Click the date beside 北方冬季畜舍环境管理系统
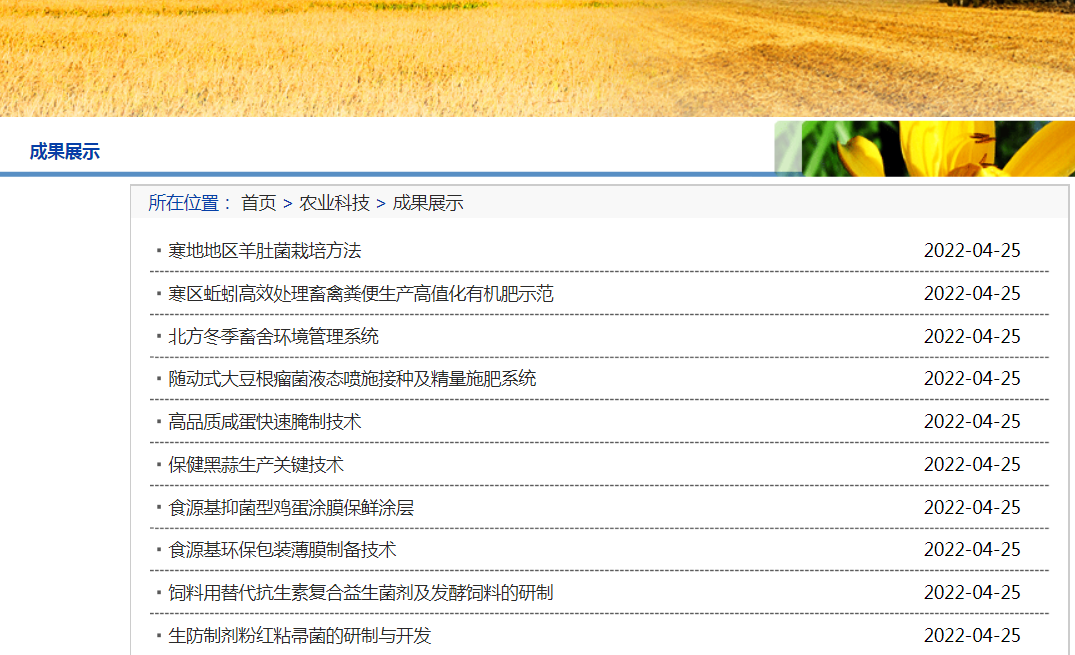 coord(972,336)
